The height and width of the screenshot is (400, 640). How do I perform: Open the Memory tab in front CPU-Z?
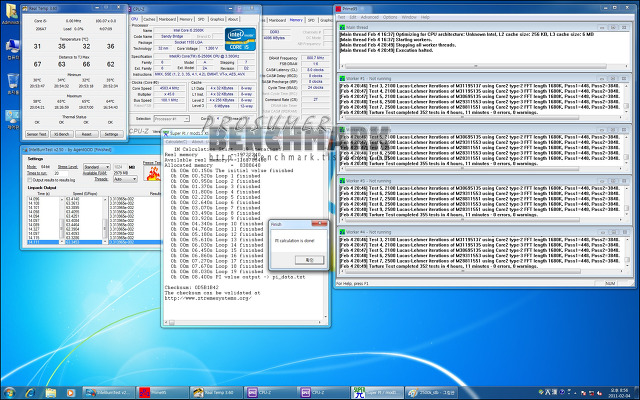point(186,19)
